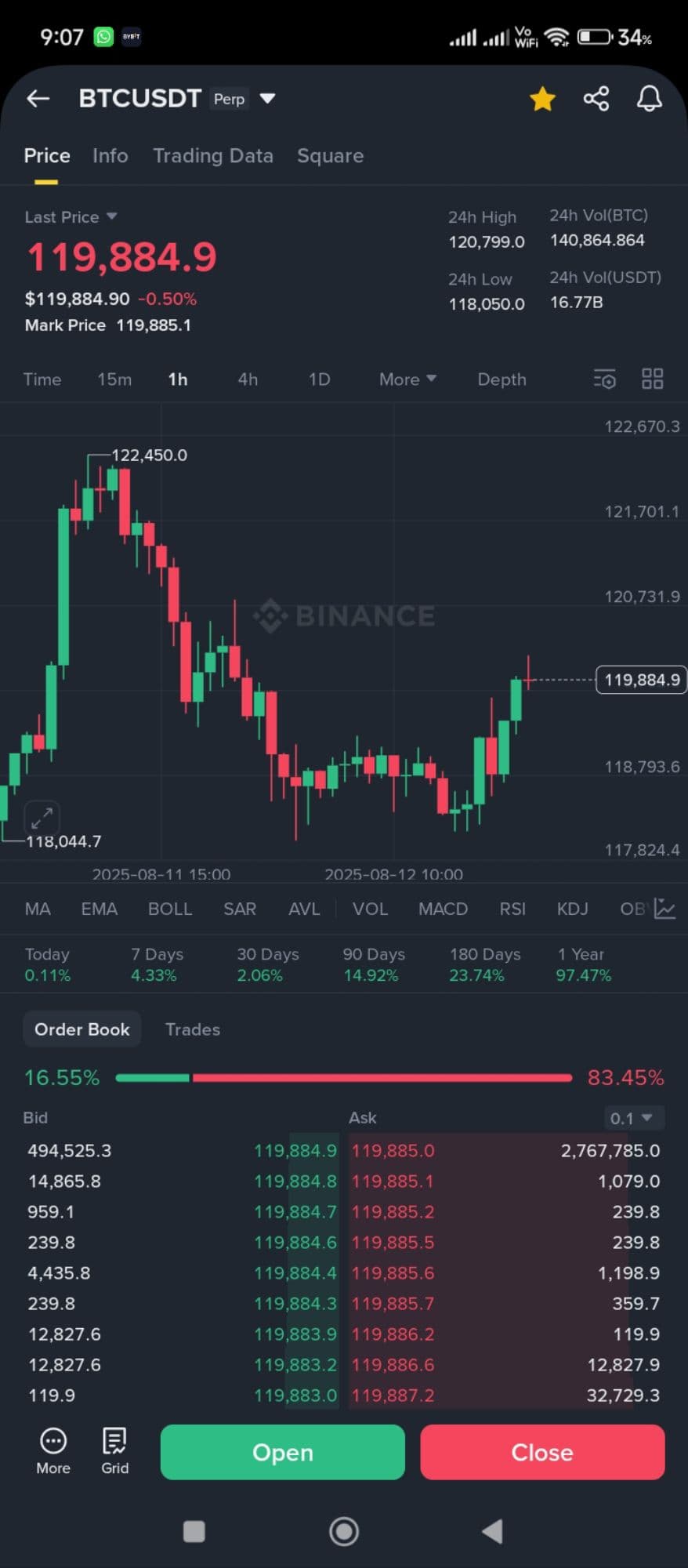This screenshot has height=1568, width=688.
Task: Open the Last Price type dropdown
Action: (111, 216)
